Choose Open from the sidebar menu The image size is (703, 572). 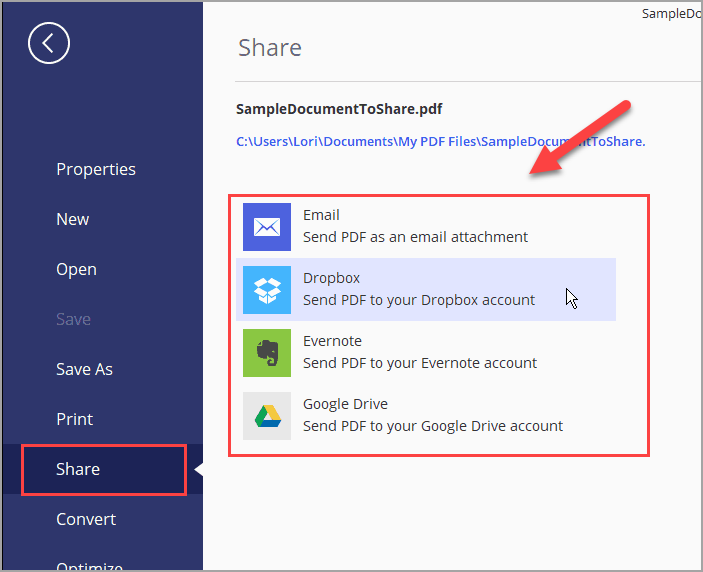tap(76, 269)
